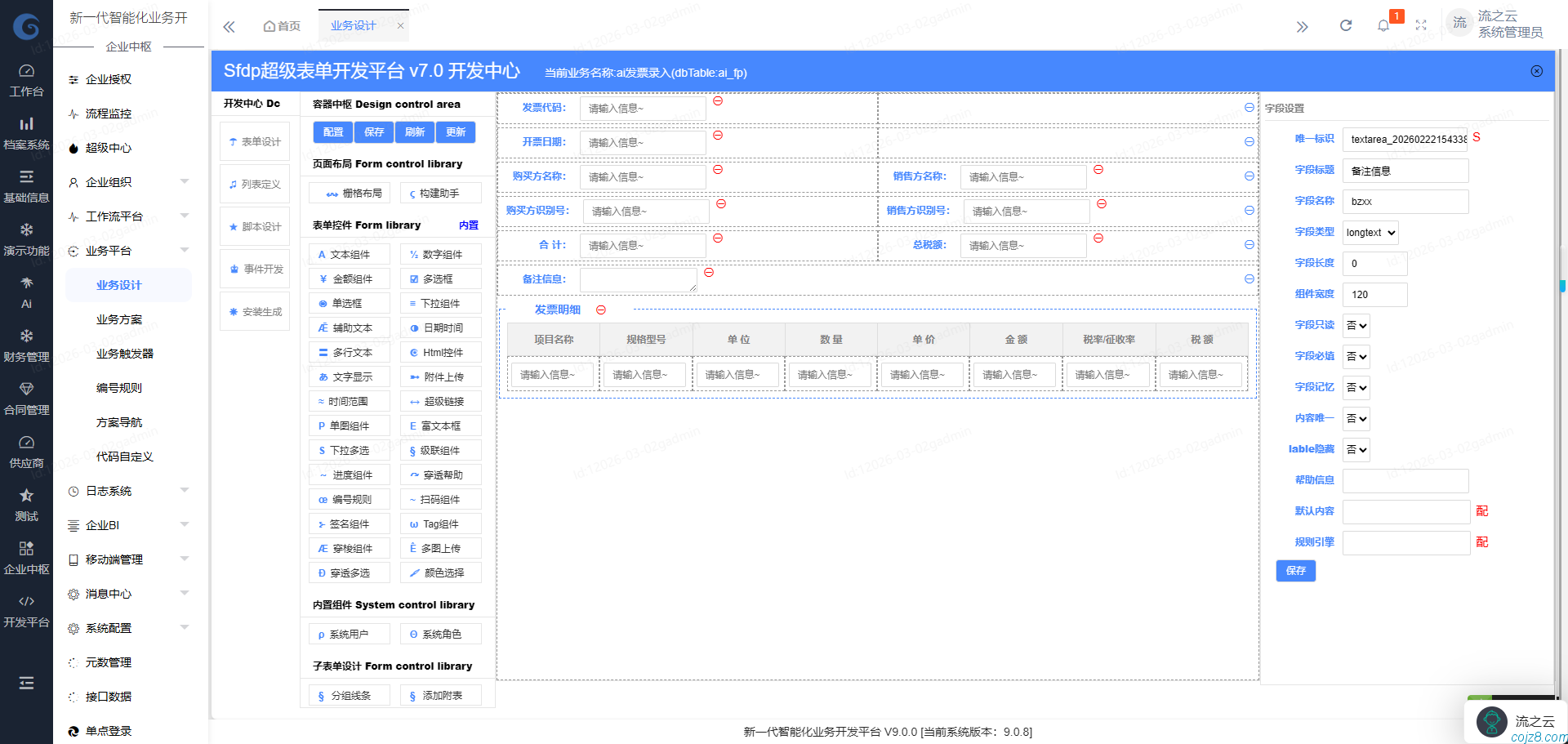Select the 签名组件 signature component
This screenshot has height=744, width=1568.
pos(349,523)
